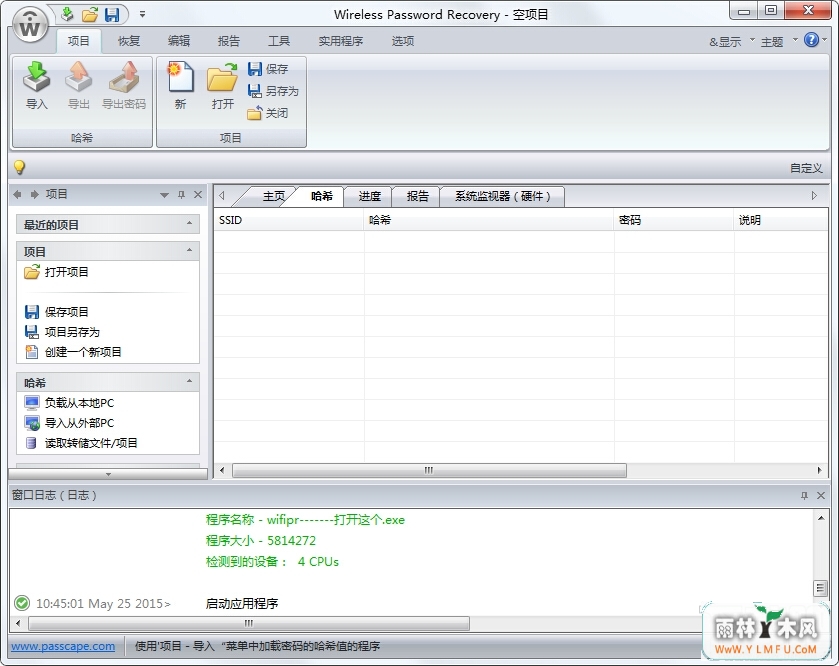The image size is (839, 666).
Task: Click quick access save floppy icon
Action: [112, 14]
